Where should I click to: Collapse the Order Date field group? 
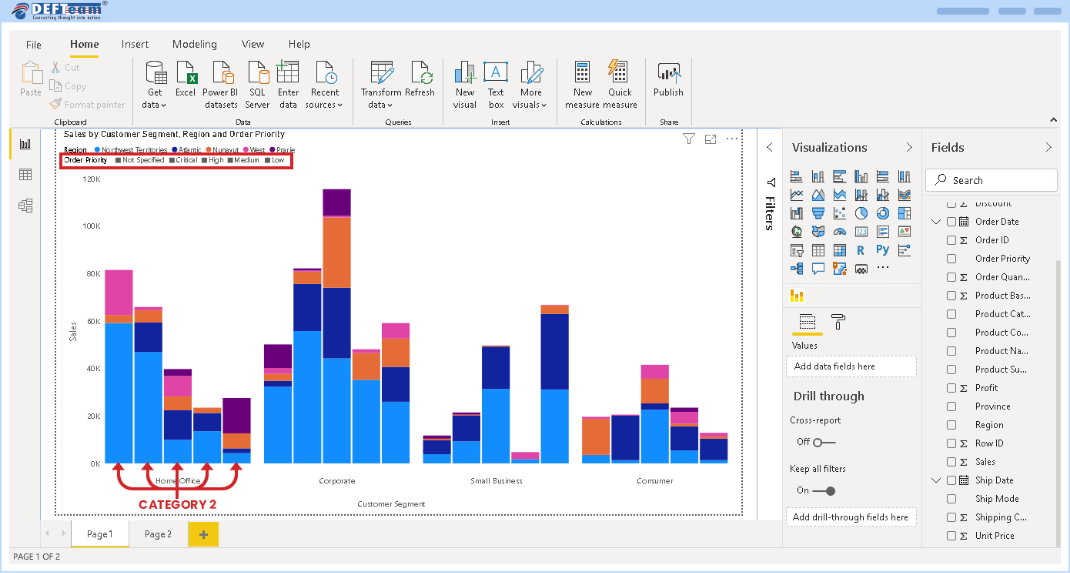pyautogui.click(x=936, y=222)
